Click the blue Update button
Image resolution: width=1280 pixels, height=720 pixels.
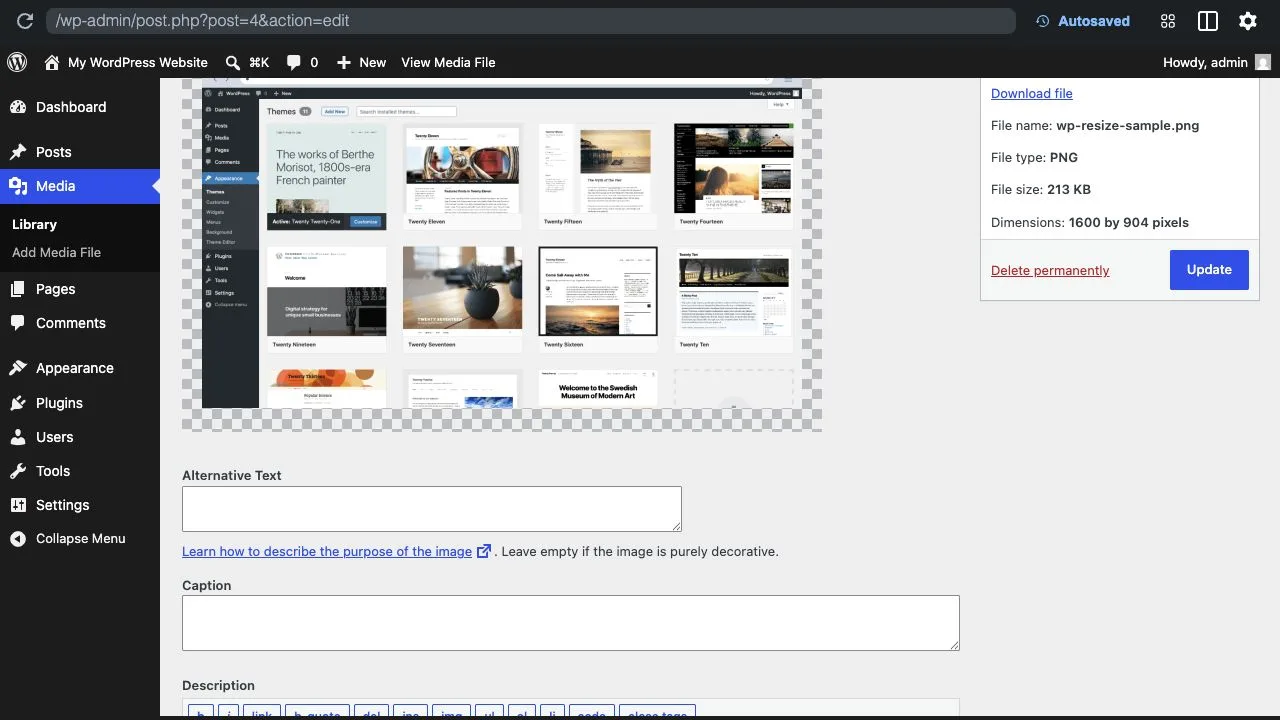[x=1209, y=270]
